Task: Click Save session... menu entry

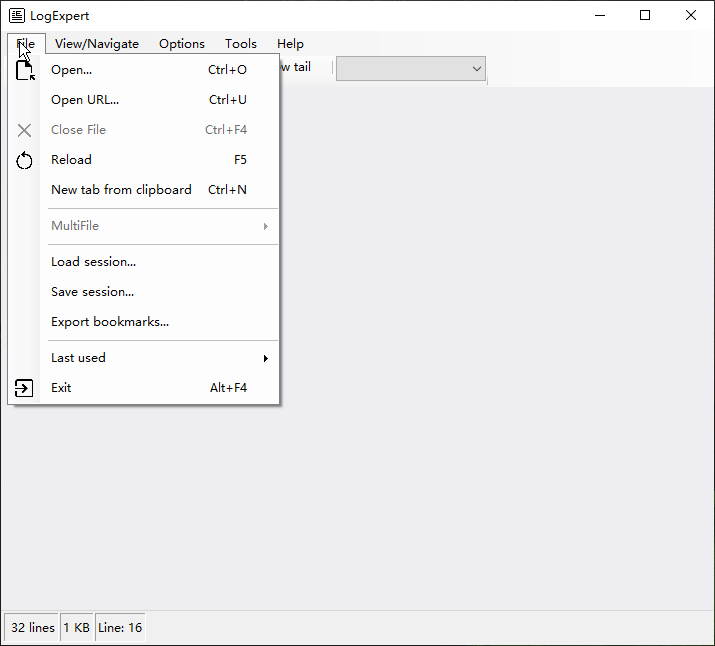Action: [x=92, y=292]
